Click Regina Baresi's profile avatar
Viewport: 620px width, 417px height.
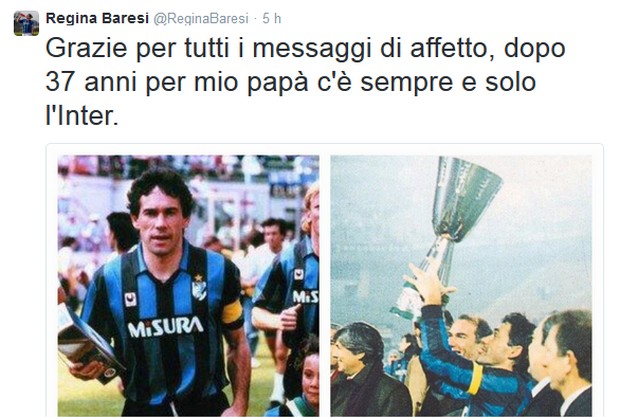point(26,23)
